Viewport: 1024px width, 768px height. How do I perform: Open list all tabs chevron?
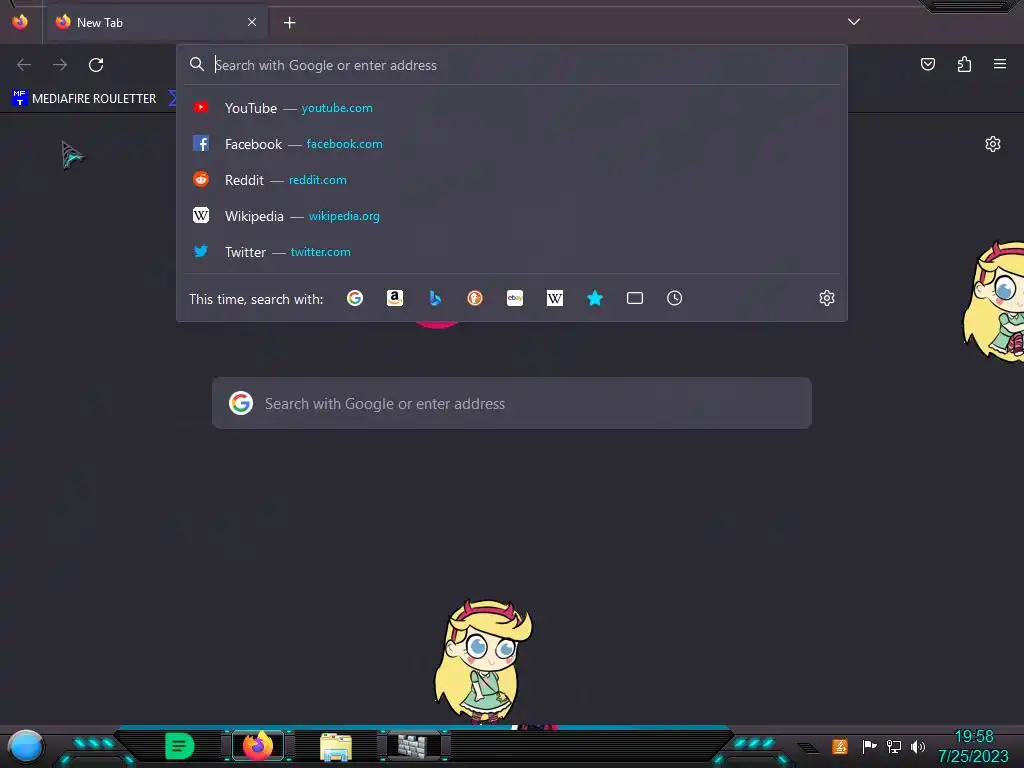pyautogui.click(x=854, y=22)
